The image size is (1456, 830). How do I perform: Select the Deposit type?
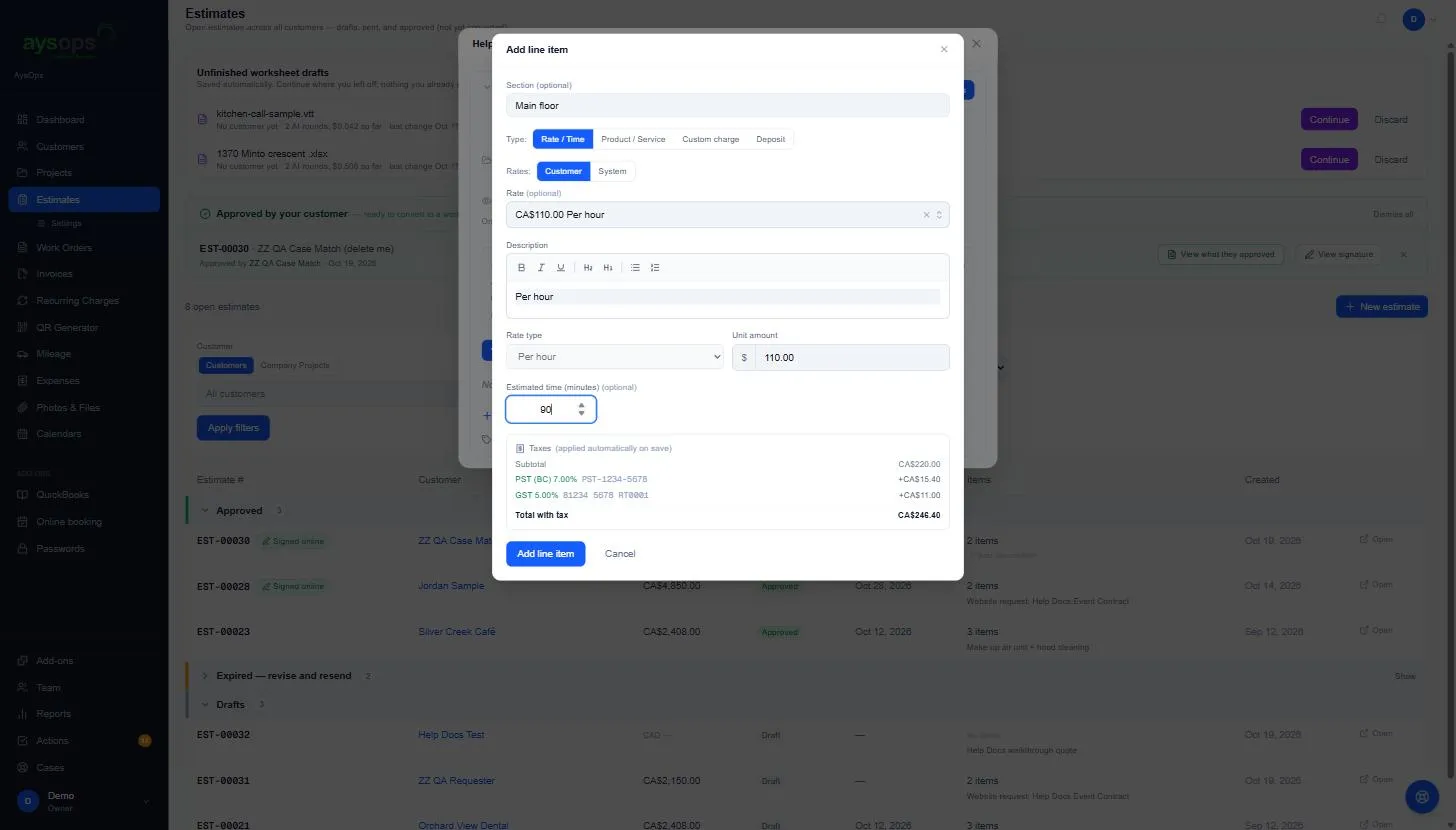(x=771, y=139)
